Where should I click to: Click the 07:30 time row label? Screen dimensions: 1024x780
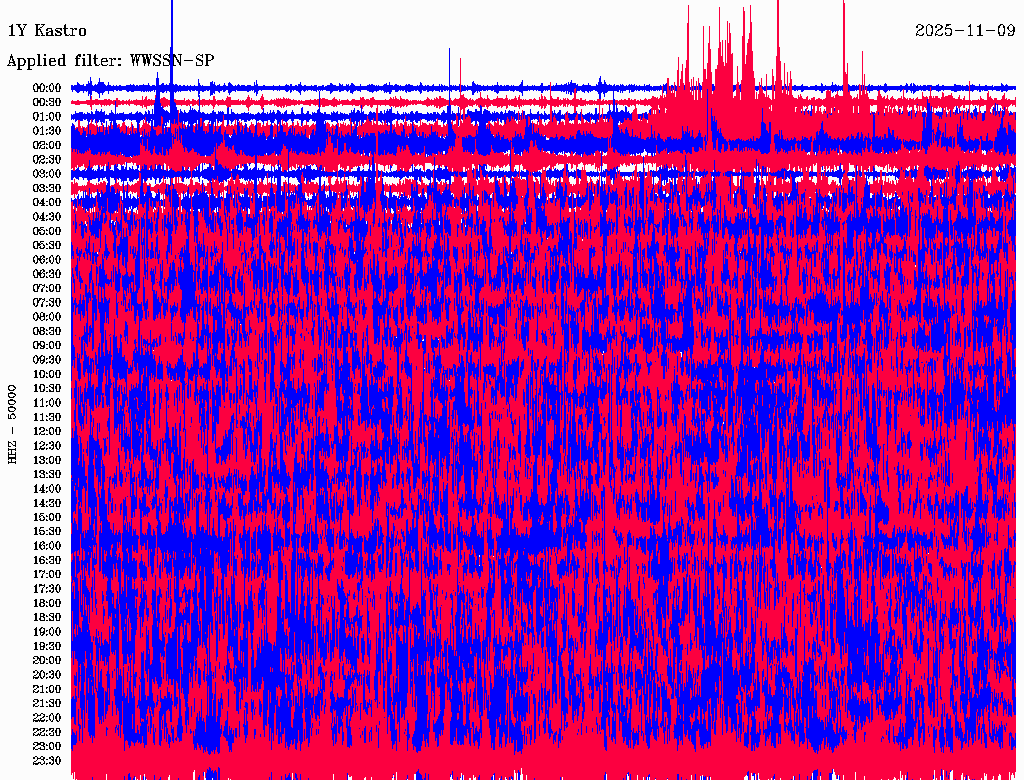47,303
